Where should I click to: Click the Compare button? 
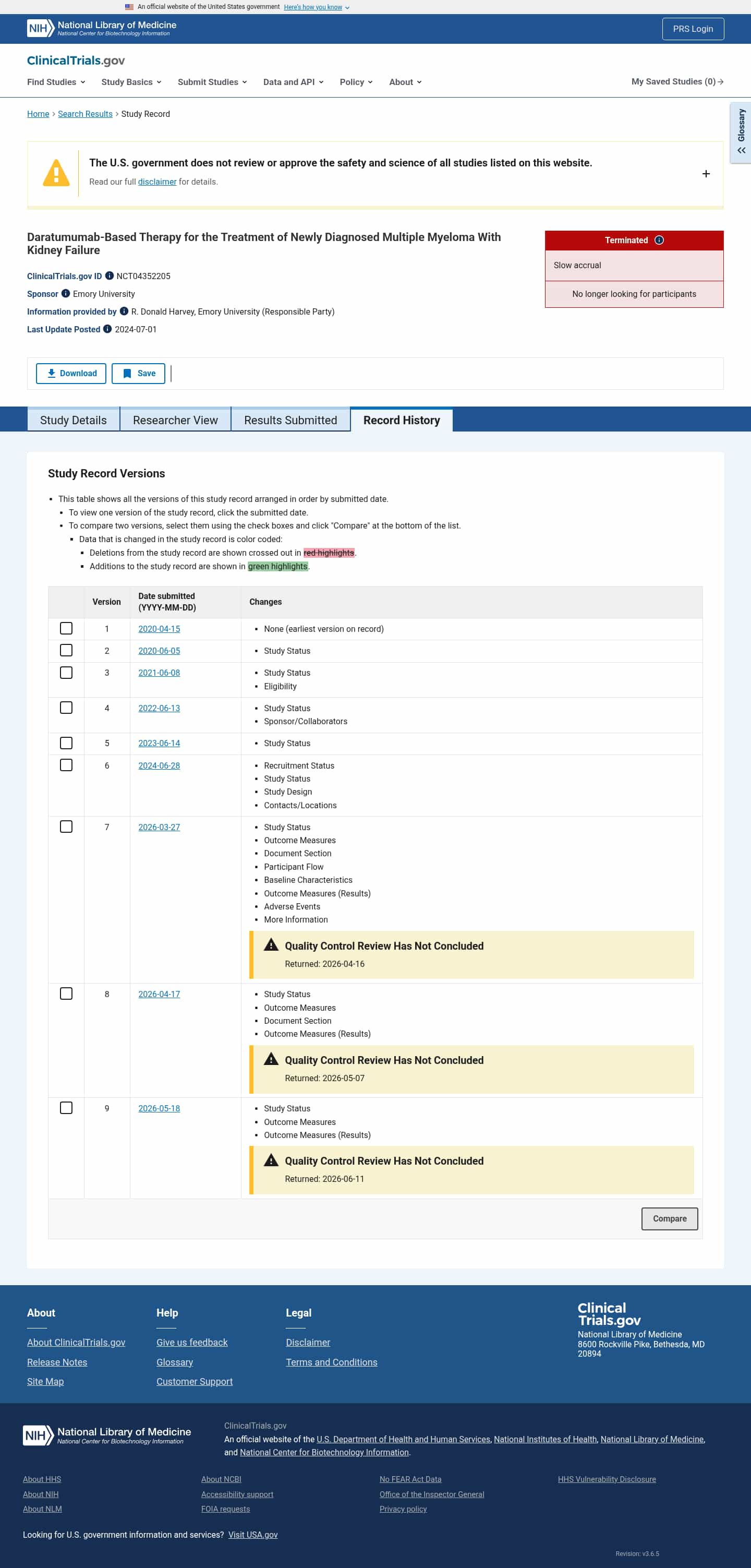click(670, 1218)
